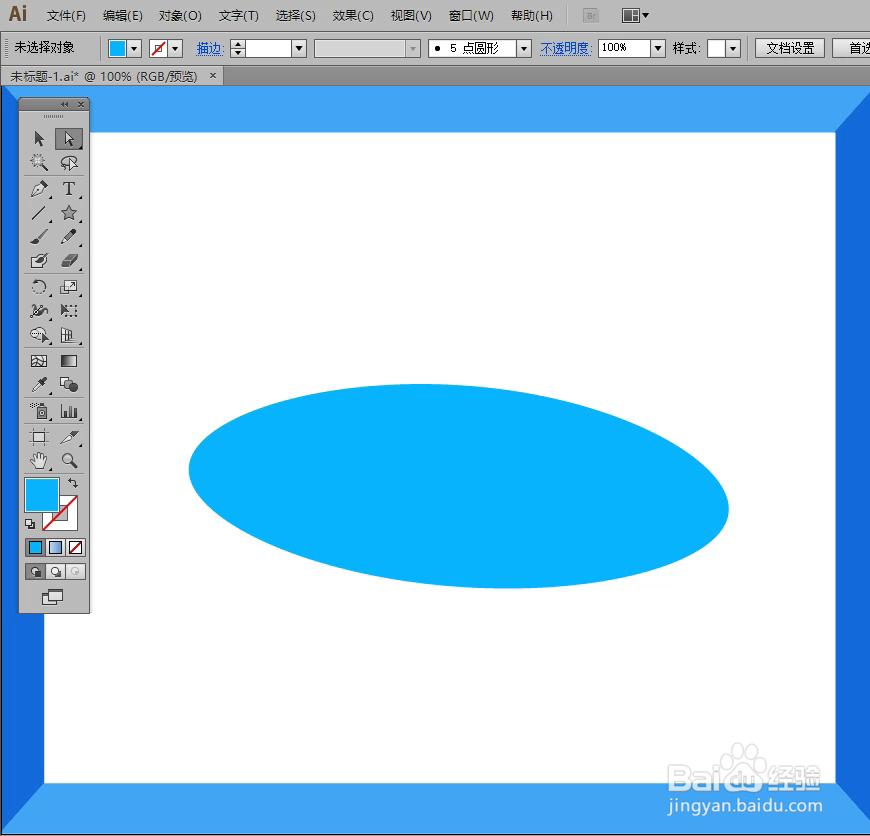This screenshot has height=836, width=870.
Task: Select the Lasso tool
Action: [69, 163]
